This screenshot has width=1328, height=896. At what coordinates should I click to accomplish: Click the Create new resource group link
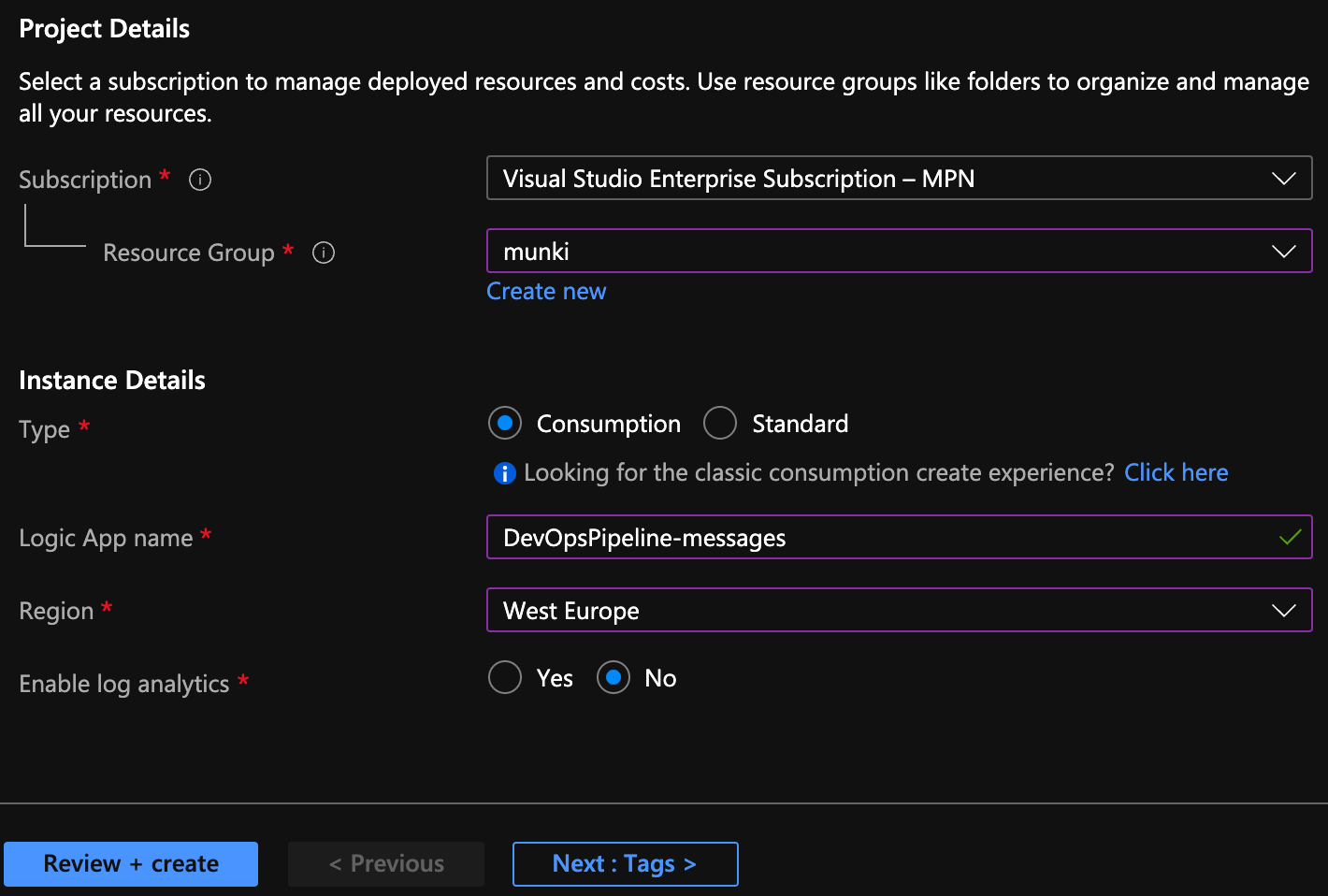[546, 292]
